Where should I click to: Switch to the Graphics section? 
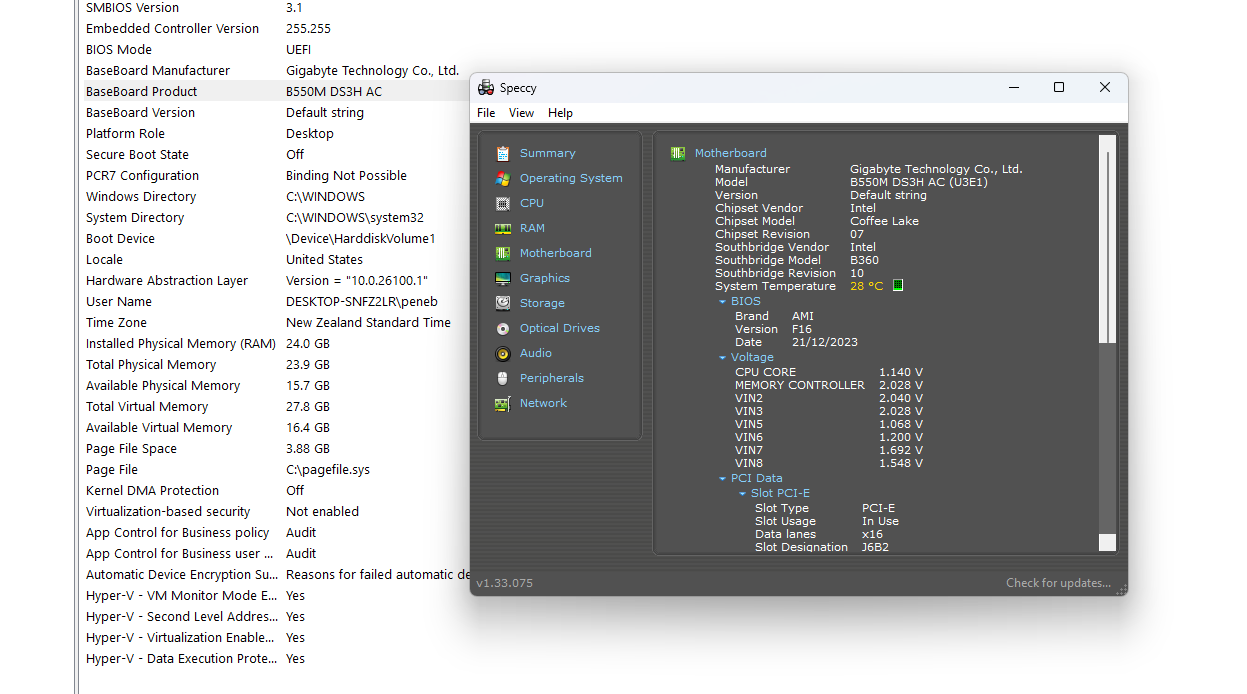point(545,278)
